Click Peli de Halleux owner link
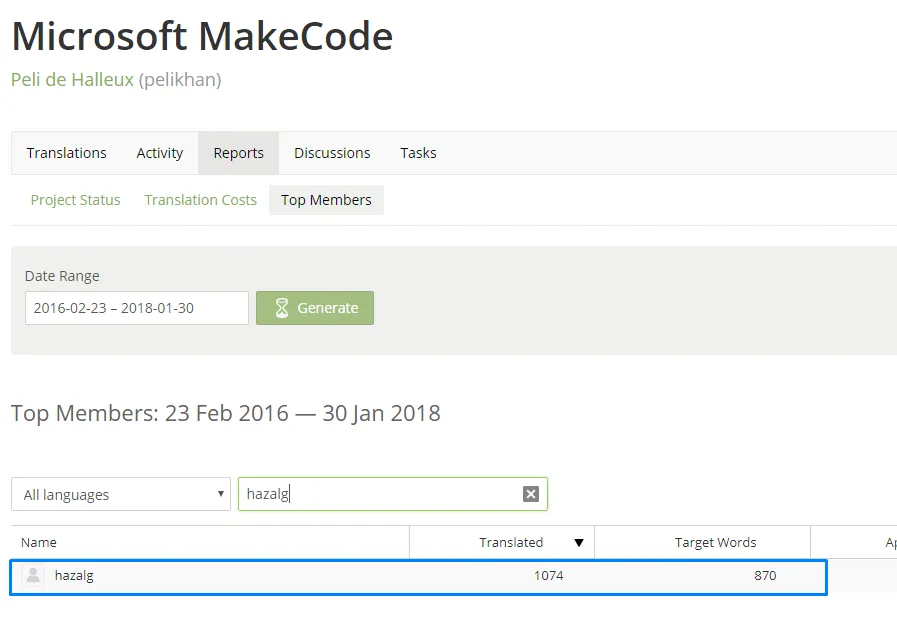 point(72,80)
